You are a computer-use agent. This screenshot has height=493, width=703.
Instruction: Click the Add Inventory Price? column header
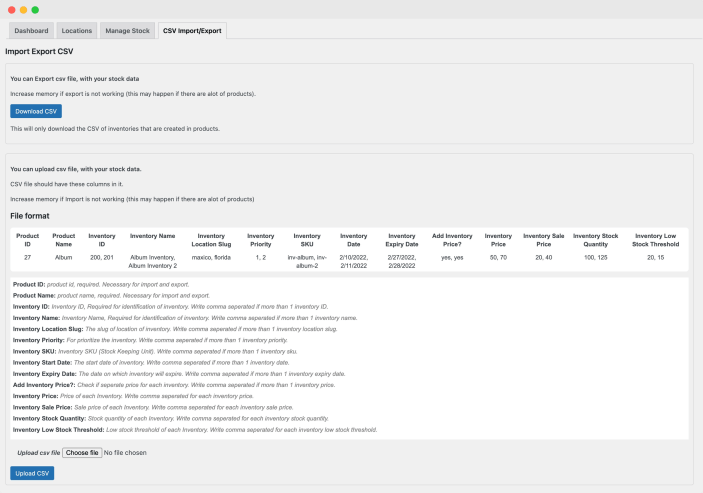click(x=452, y=239)
